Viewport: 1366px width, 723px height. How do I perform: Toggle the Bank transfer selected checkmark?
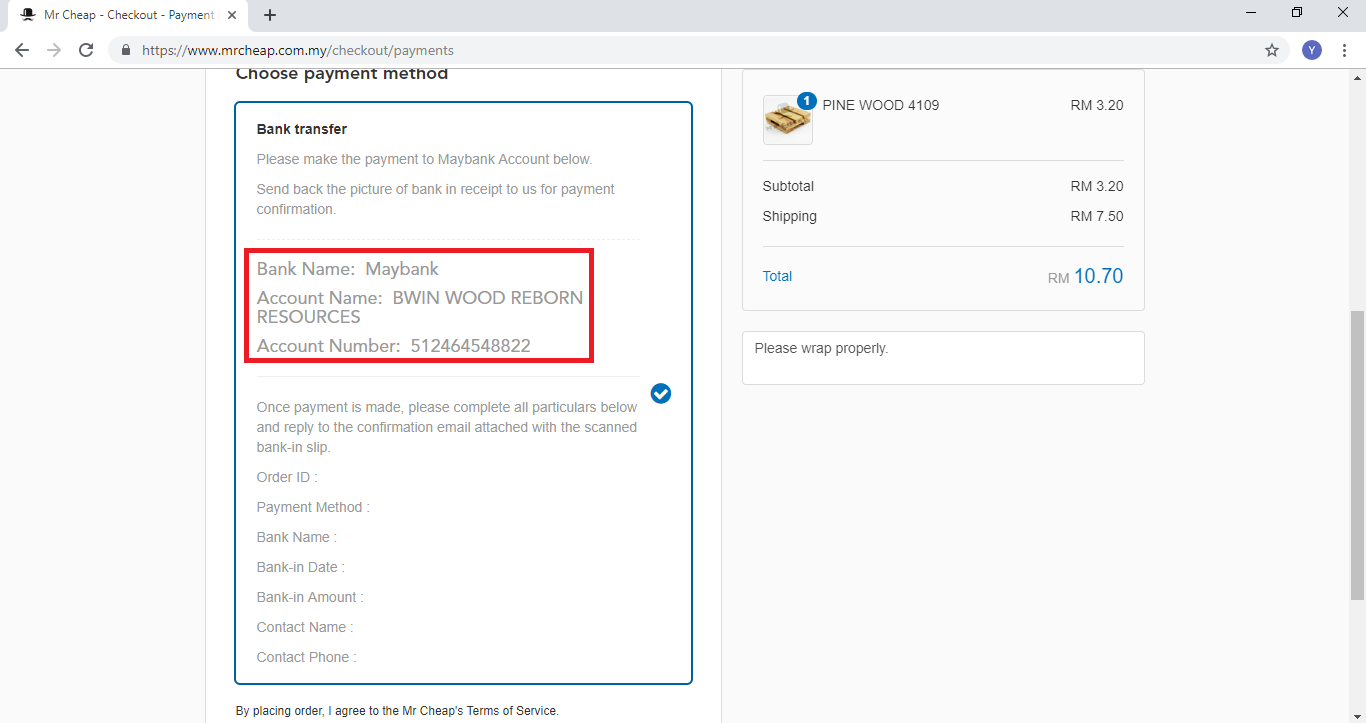pos(661,393)
